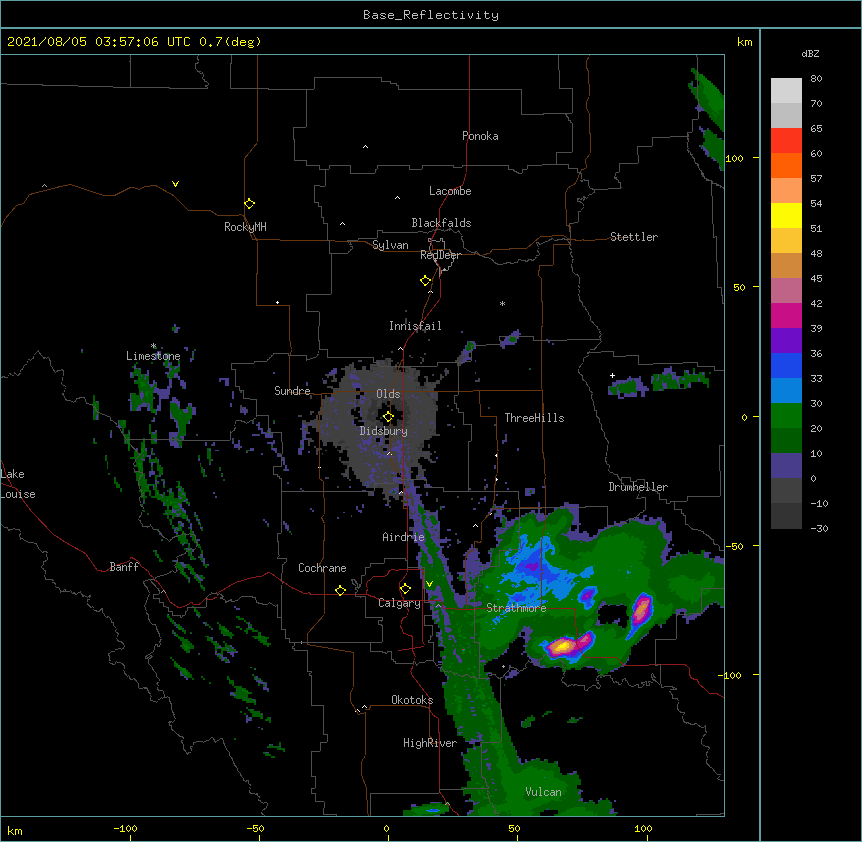Click the HighRiver city label
Image resolution: width=862 pixels, height=842 pixels.
[x=430, y=743]
